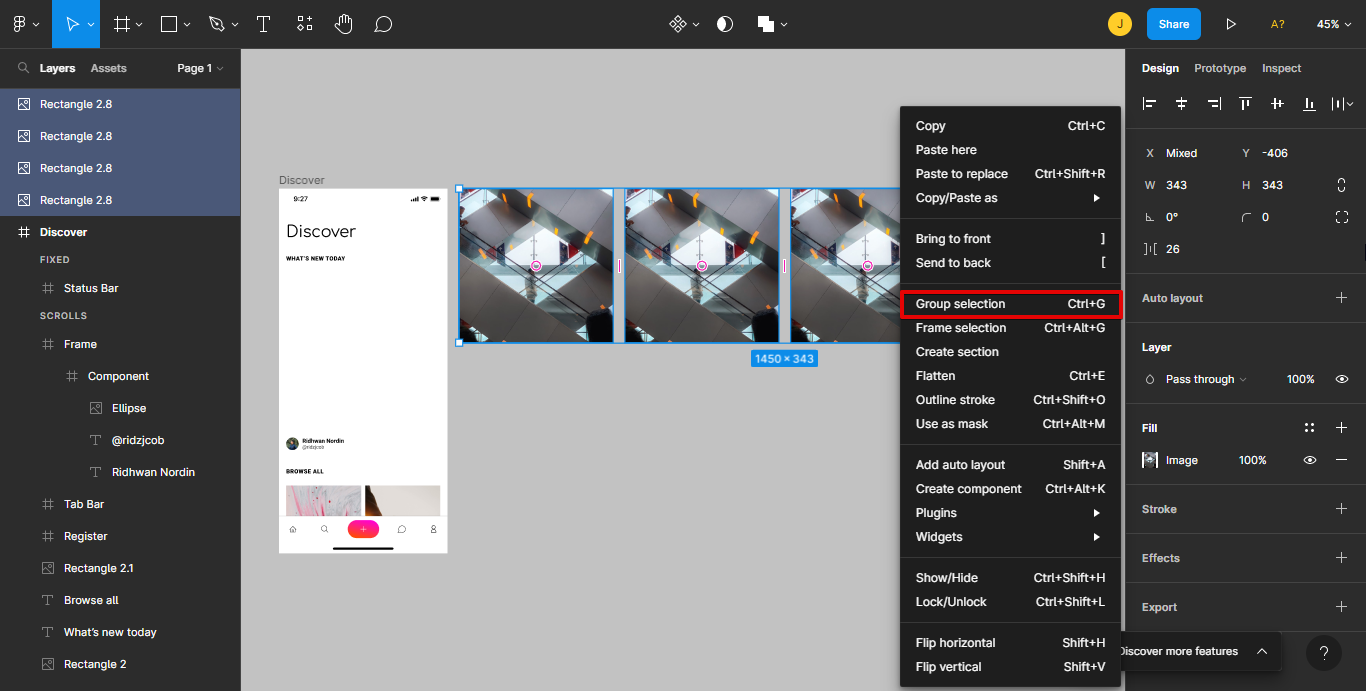Add a stroke with plus button
The height and width of the screenshot is (691, 1366).
[1341, 509]
